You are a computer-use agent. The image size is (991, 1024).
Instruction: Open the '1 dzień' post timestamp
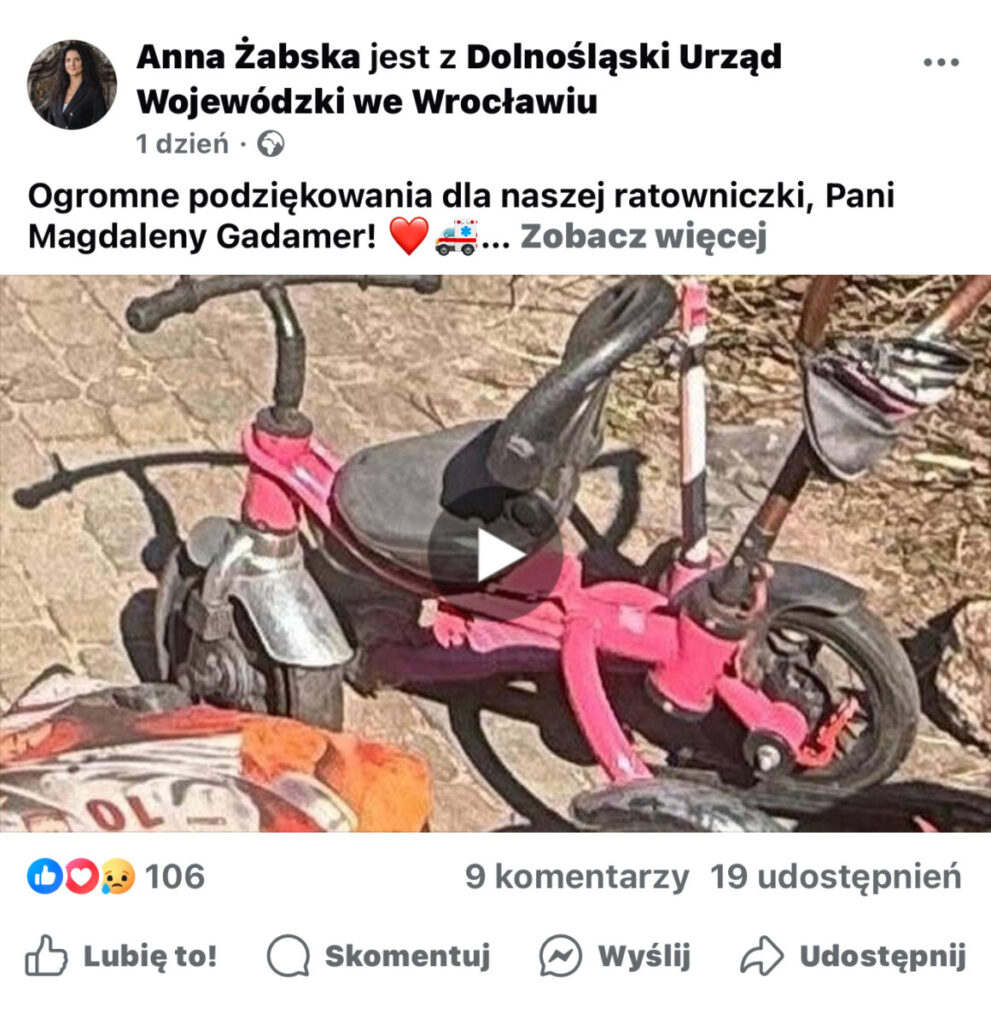click(182, 144)
